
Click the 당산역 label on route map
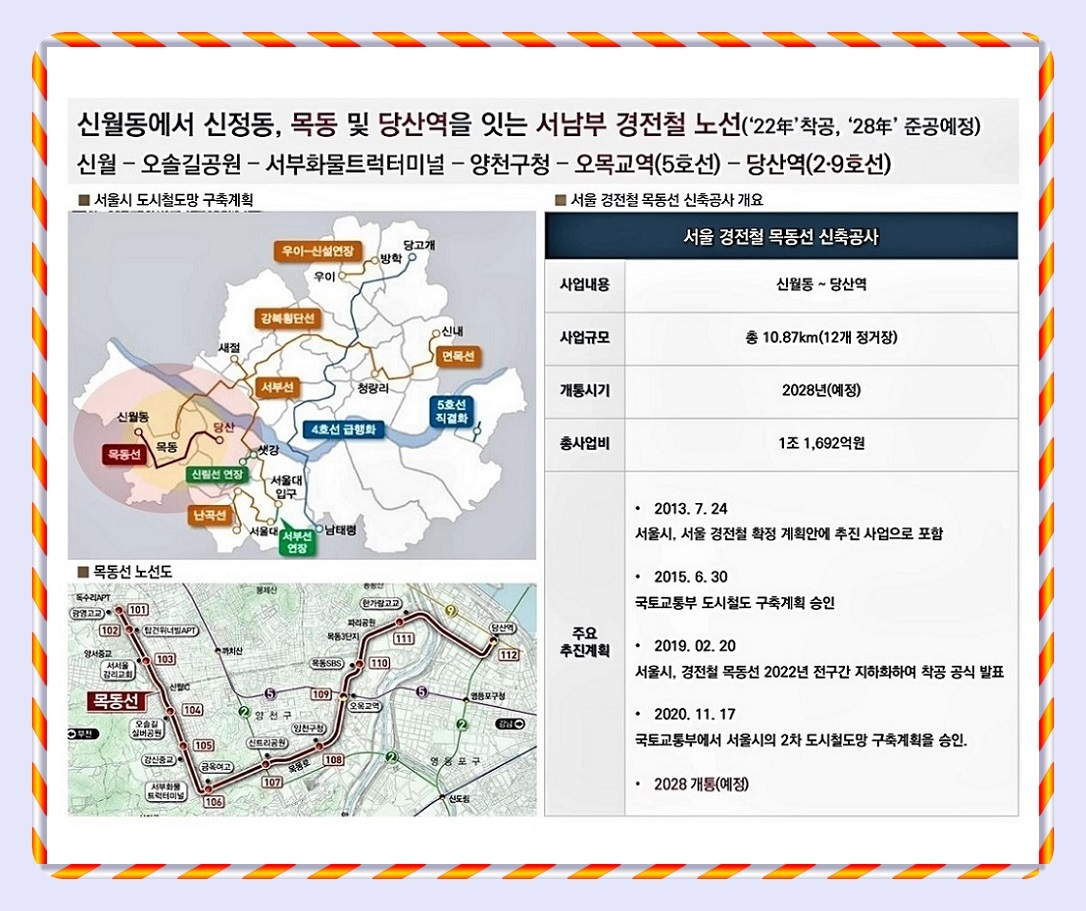coord(503,628)
